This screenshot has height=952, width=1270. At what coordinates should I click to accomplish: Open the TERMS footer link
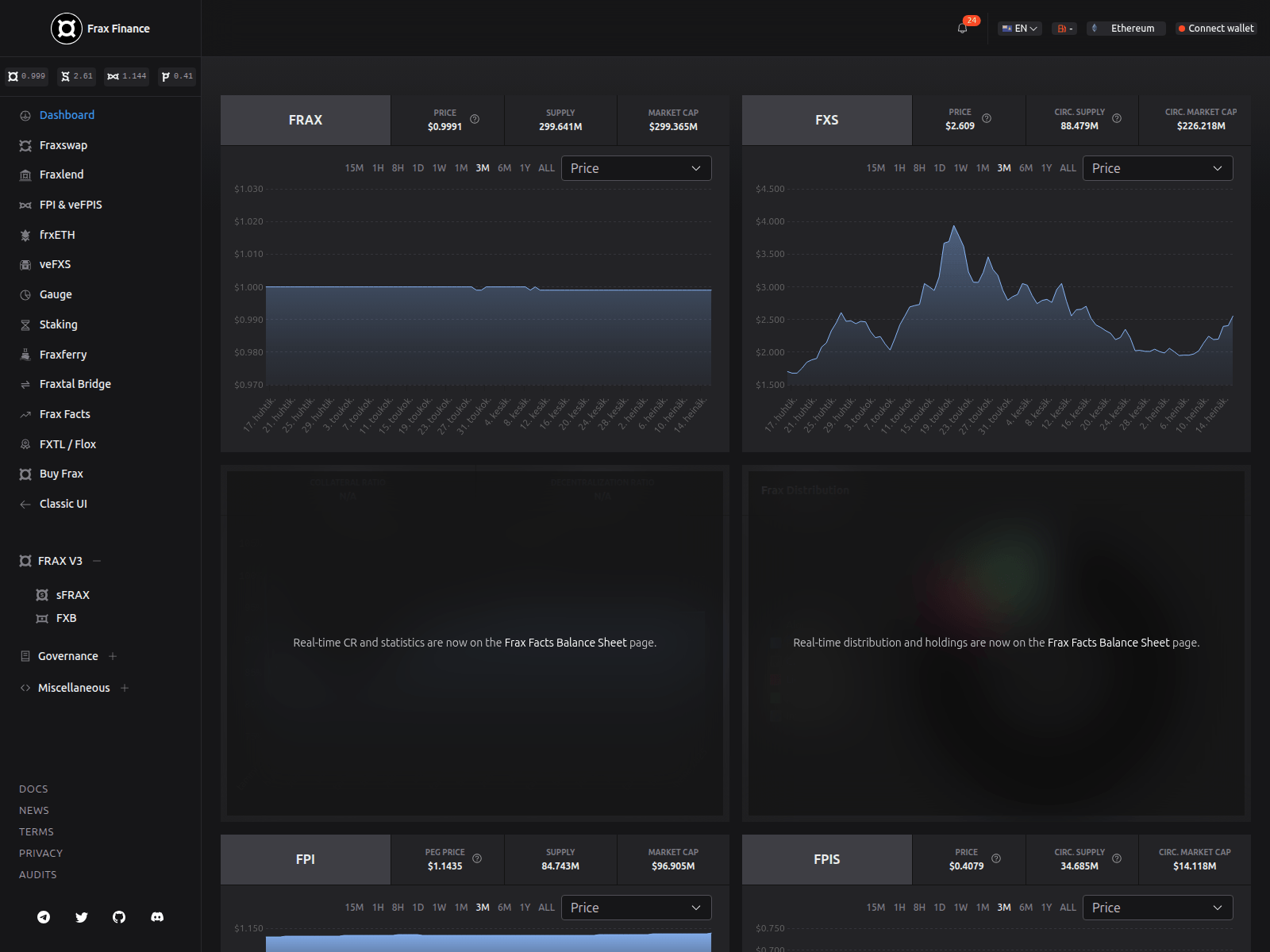[x=37, y=831]
